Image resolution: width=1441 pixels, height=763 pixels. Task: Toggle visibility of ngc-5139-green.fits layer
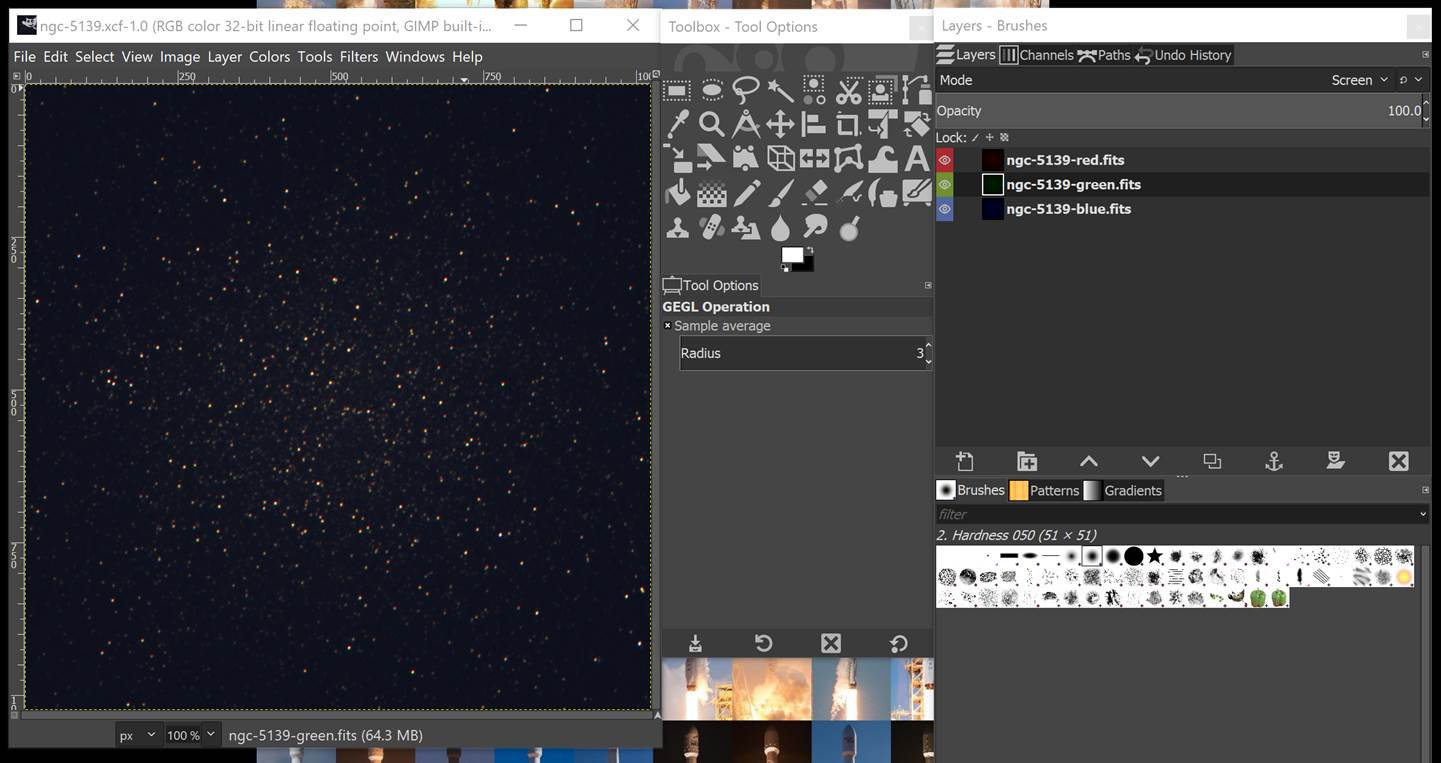(x=944, y=185)
